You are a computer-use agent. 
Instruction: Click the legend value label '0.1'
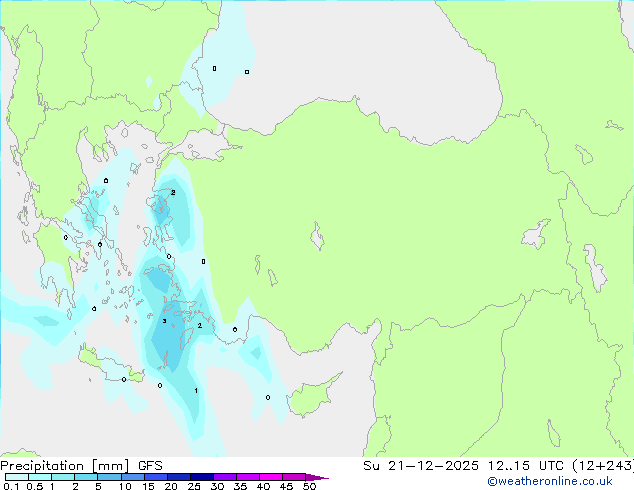point(11,486)
